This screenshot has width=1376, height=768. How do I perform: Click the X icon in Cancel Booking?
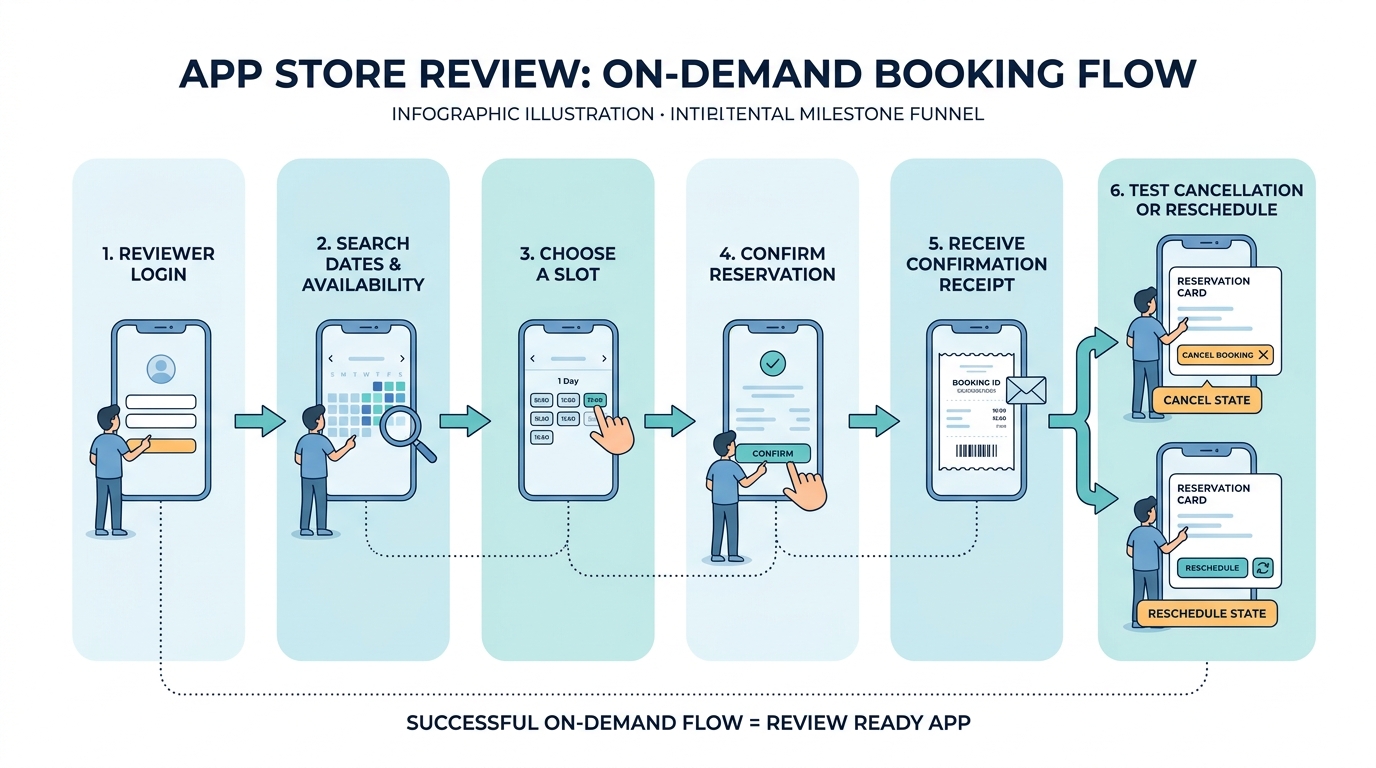pyautogui.click(x=1263, y=355)
